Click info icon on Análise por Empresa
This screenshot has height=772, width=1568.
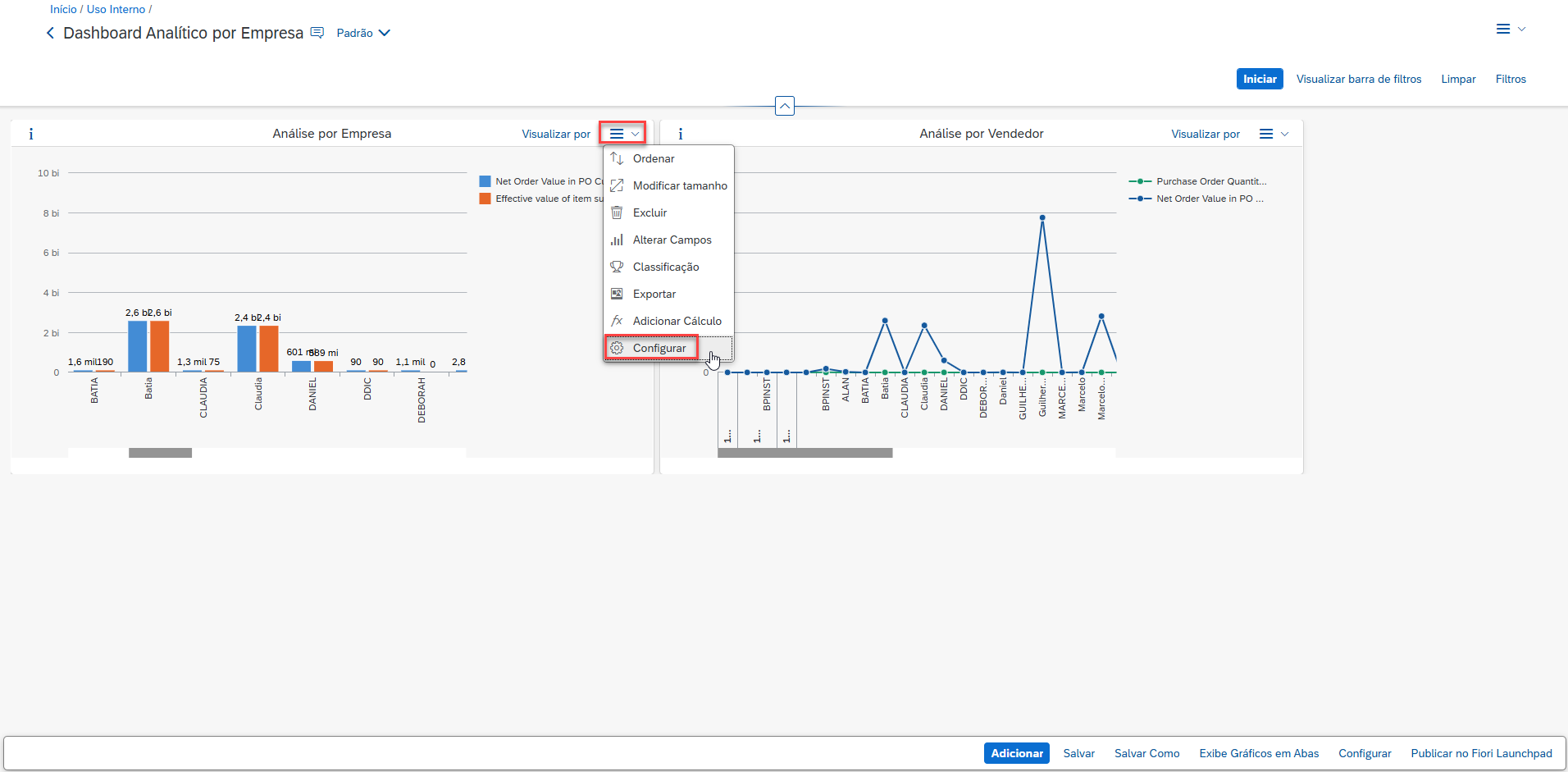(x=31, y=134)
